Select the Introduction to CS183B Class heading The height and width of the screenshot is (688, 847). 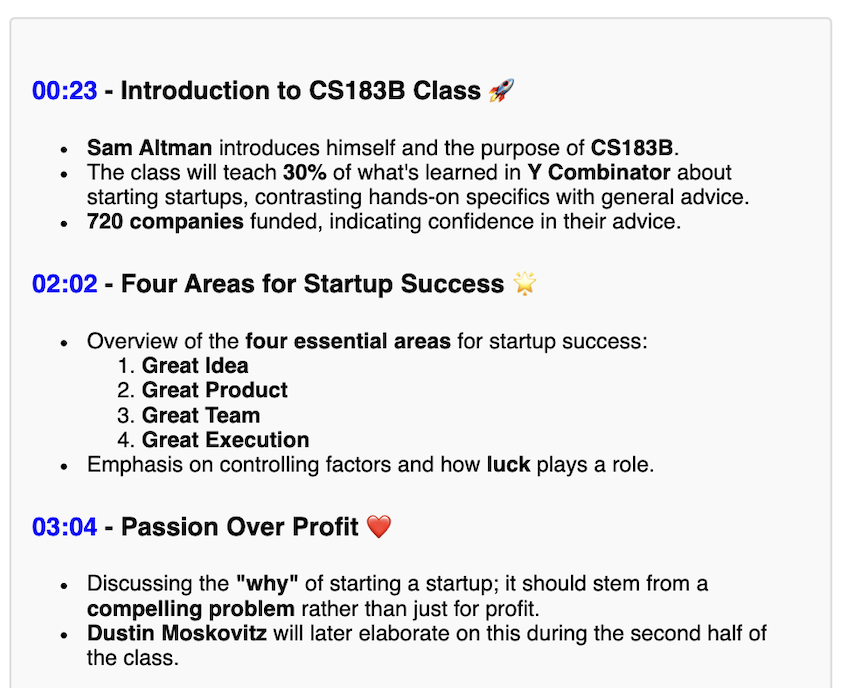[300, 91]
